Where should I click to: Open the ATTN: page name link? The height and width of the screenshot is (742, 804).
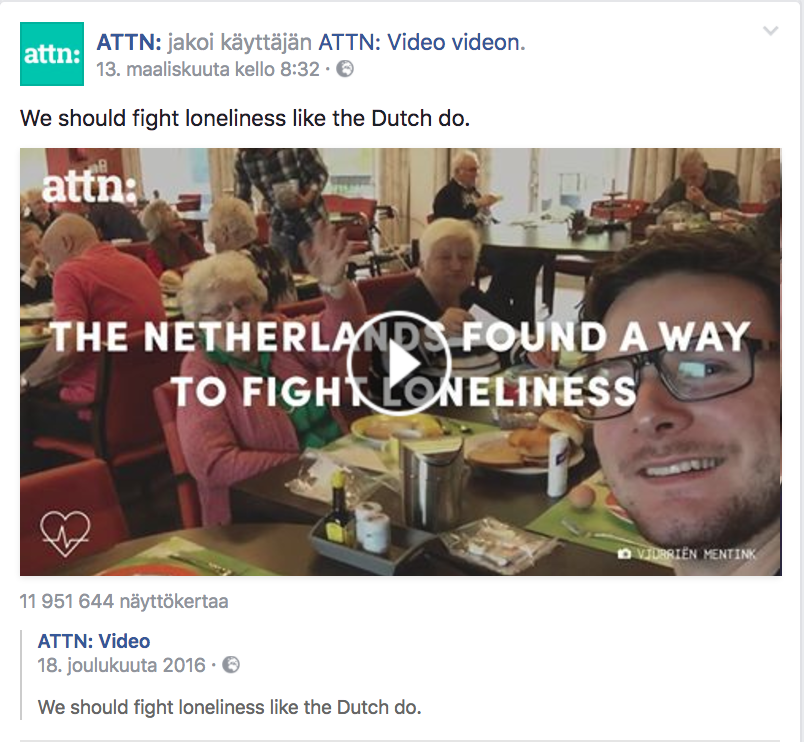(129, 42)
